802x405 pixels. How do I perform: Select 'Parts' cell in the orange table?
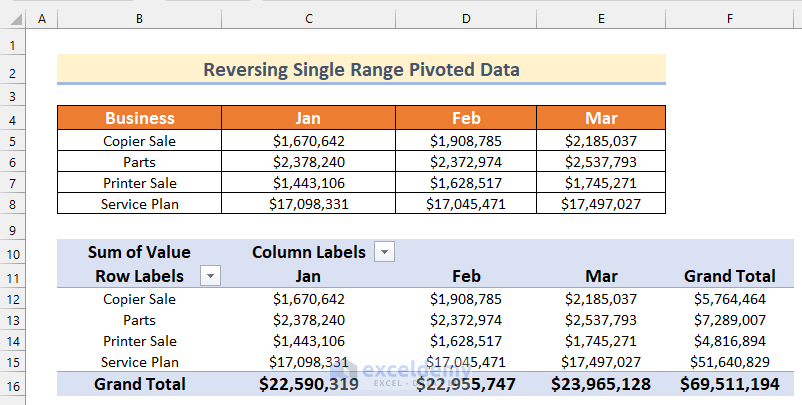(139, 162)
